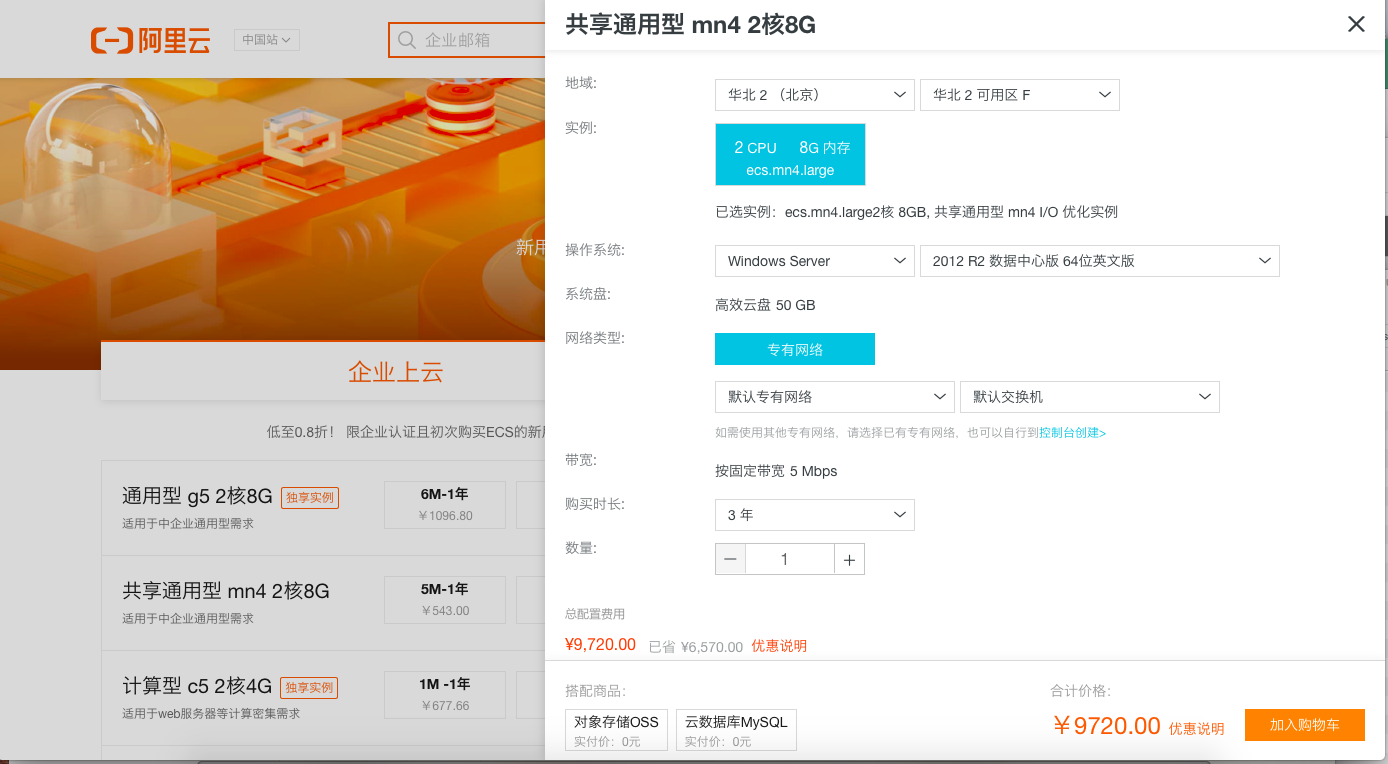Select the 2 CPU 8G ecs.mn4.large instance

[790, 155]
